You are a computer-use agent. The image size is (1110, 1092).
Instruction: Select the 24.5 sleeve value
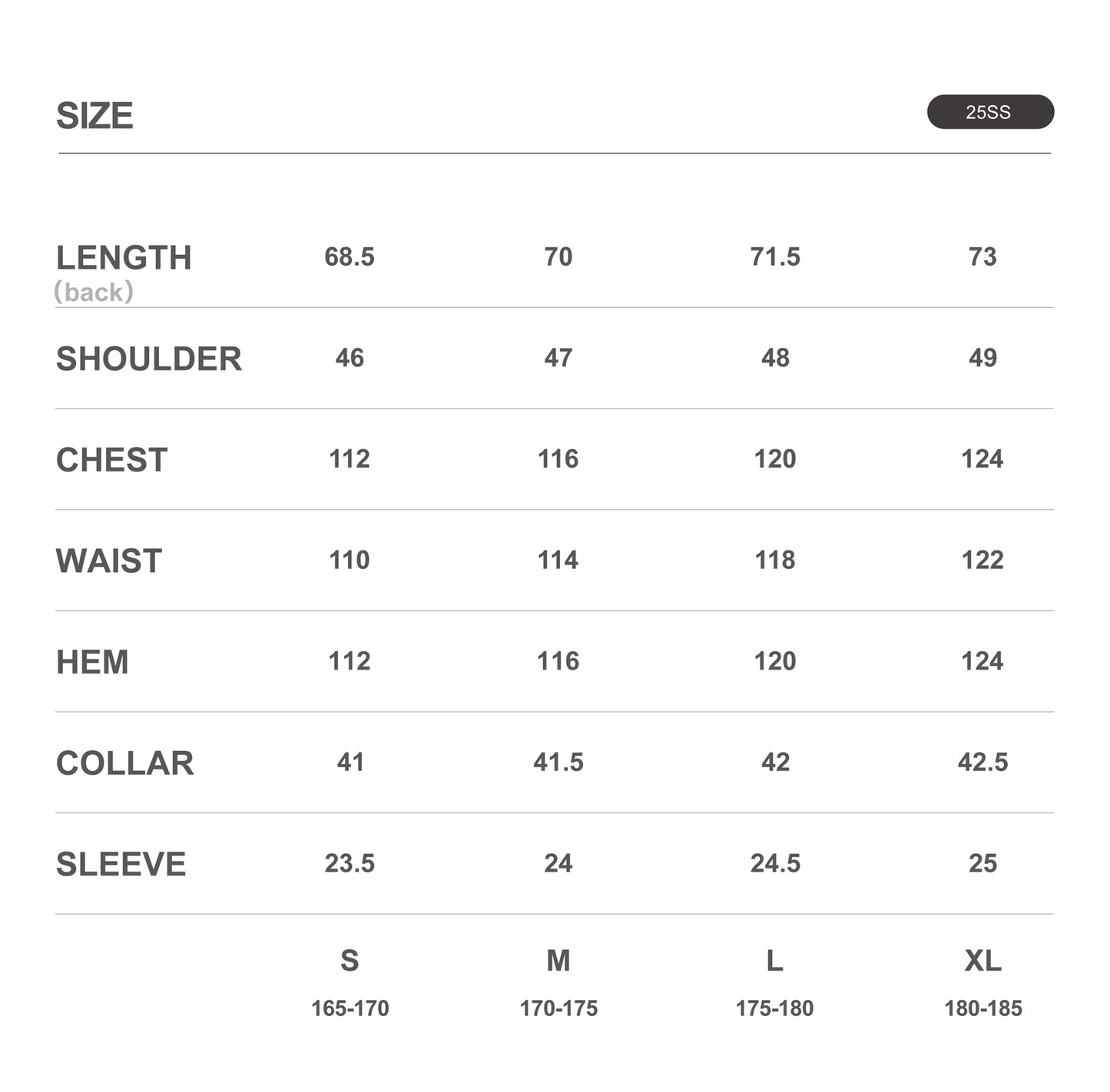775,863
